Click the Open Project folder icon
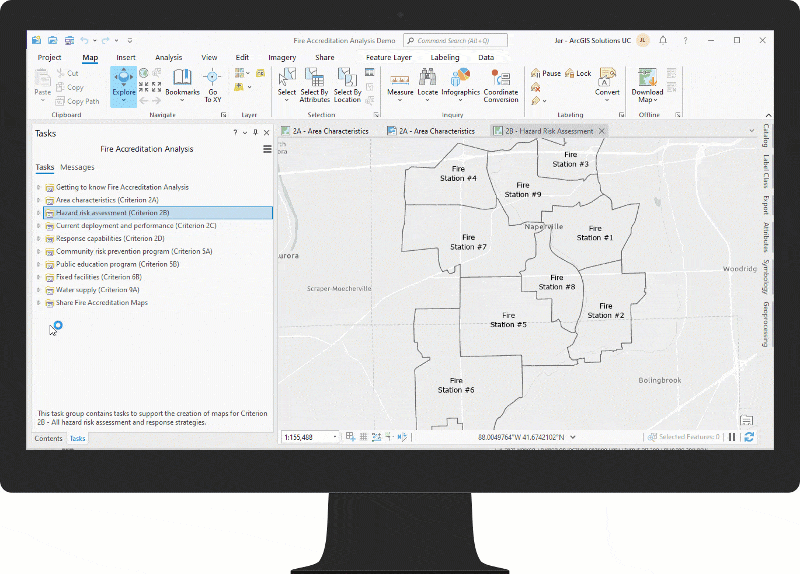 (53, 40)
